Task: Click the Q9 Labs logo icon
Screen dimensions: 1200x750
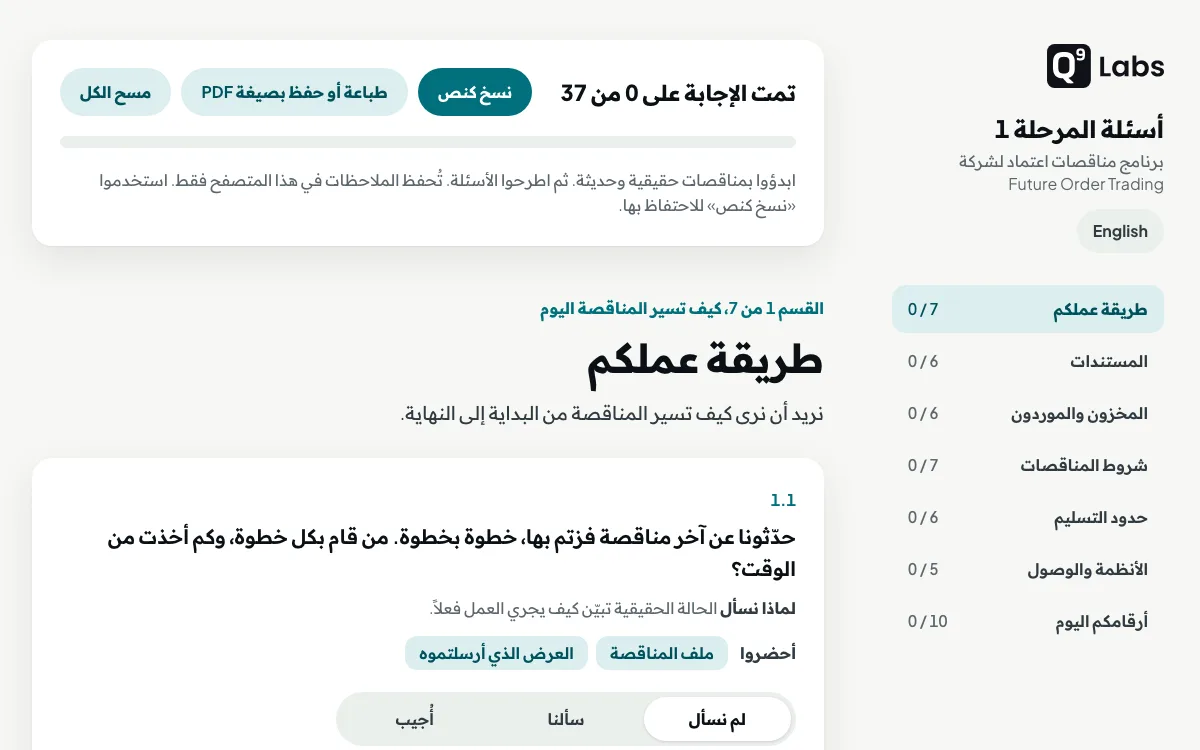Action: pos(1068,66)
